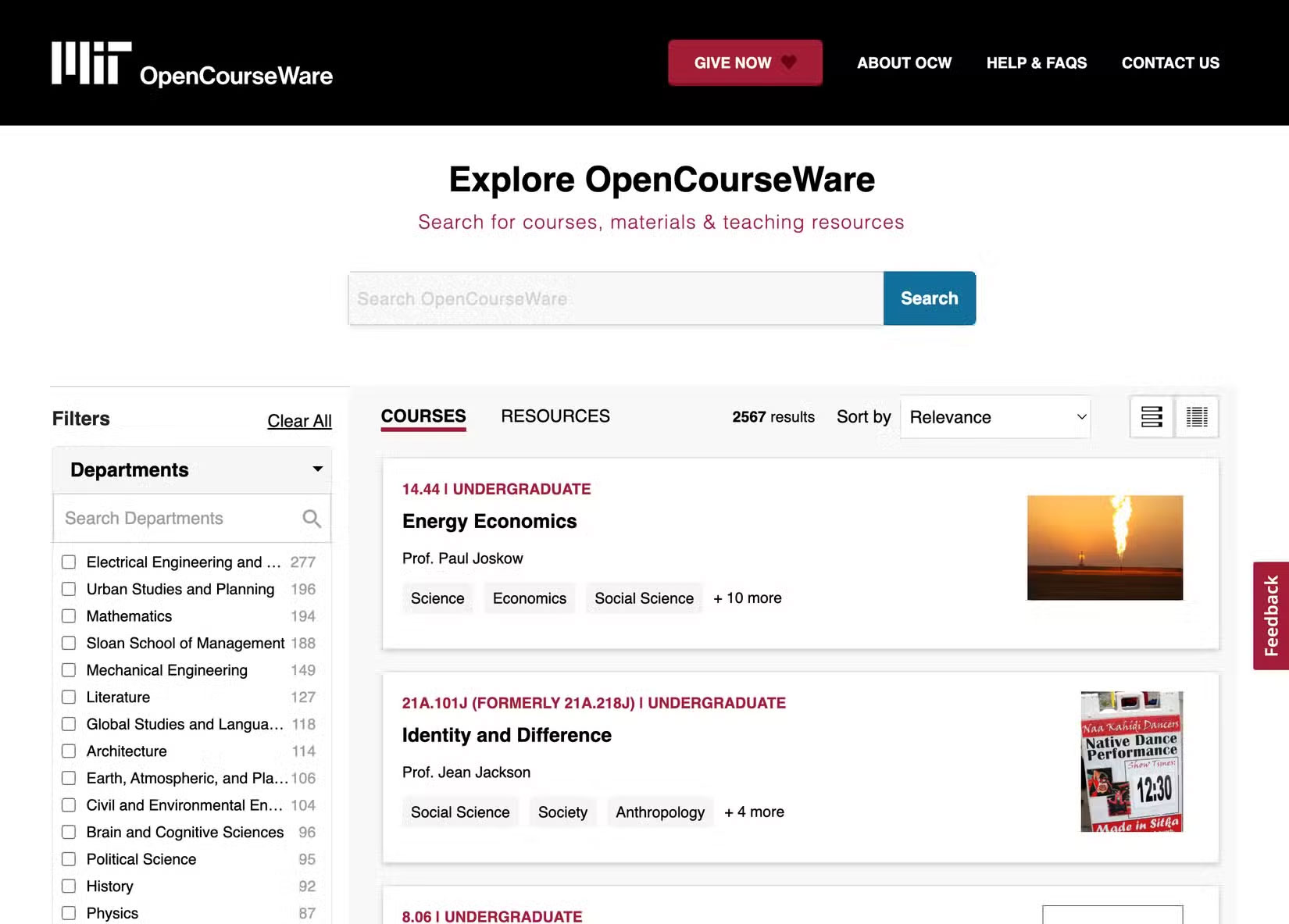The height and width of the screenshot is (924, 1289).
Task: Collapse the Departments filter section
Action: pos(317,469)
